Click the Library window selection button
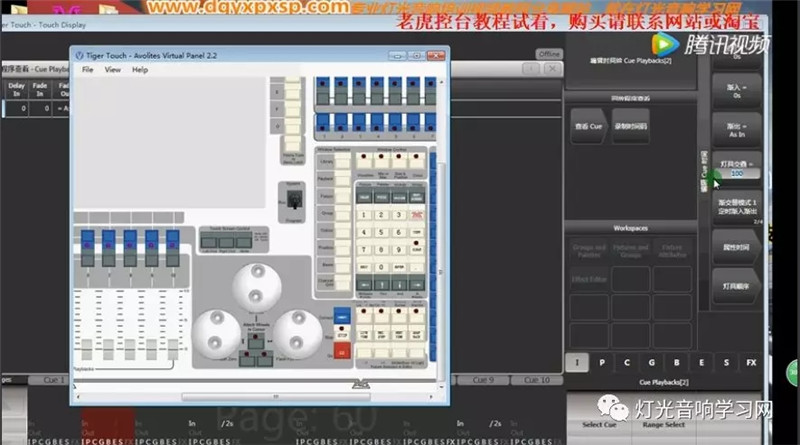The height and width of the screenshot is (445, 800). [342, 162]
